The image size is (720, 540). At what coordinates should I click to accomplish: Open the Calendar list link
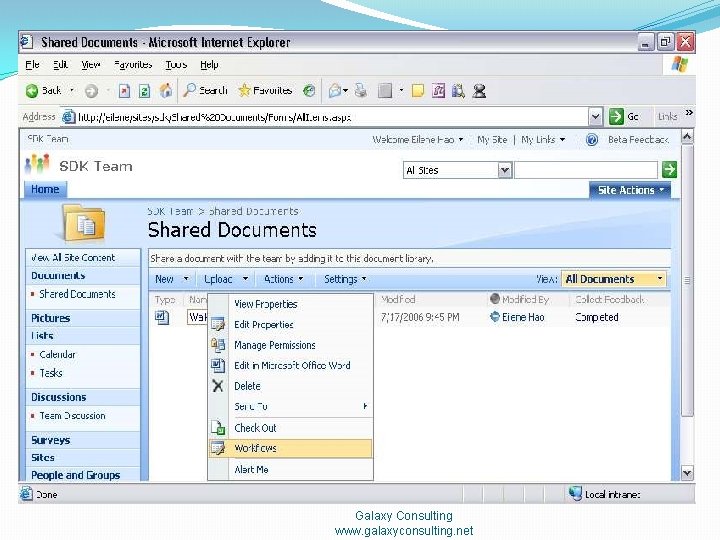57,354
